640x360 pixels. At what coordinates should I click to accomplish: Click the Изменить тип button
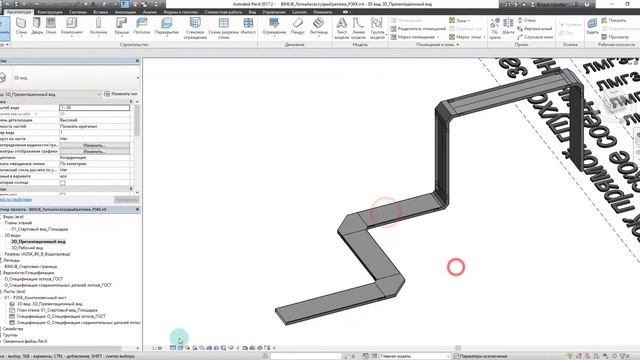point(121,94)
